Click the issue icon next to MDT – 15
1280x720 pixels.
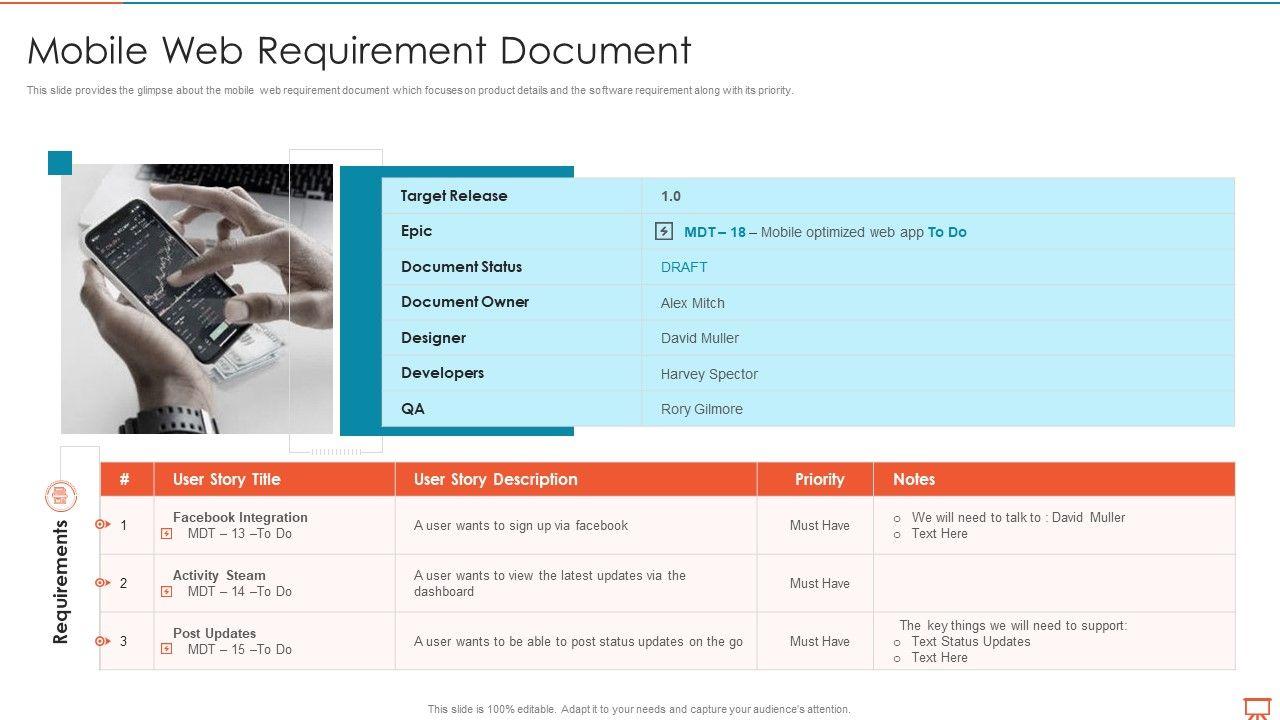(x=166, y=650)
